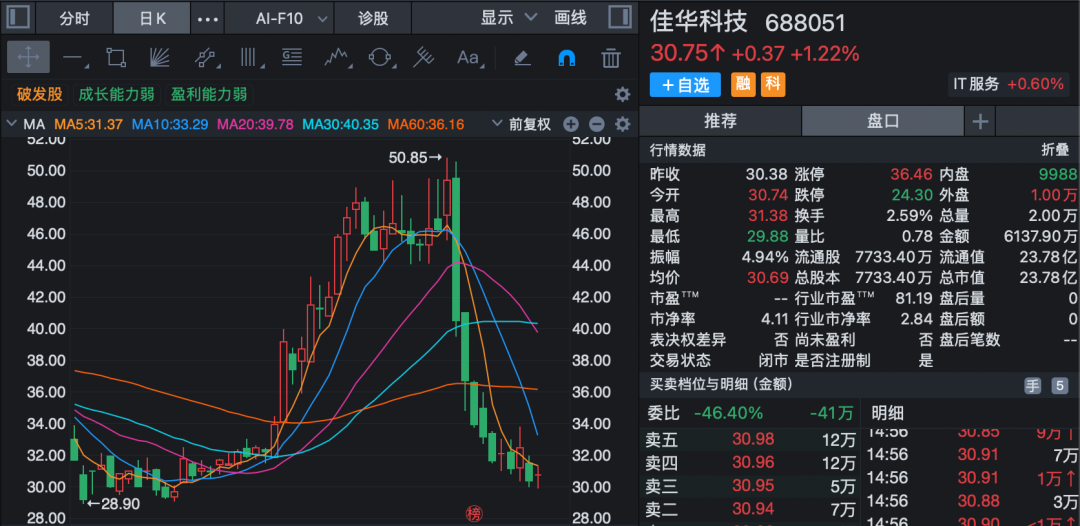1080x526 pixels.
Task: Select the move crosshair cursor tool
Action: click(28, 57)
